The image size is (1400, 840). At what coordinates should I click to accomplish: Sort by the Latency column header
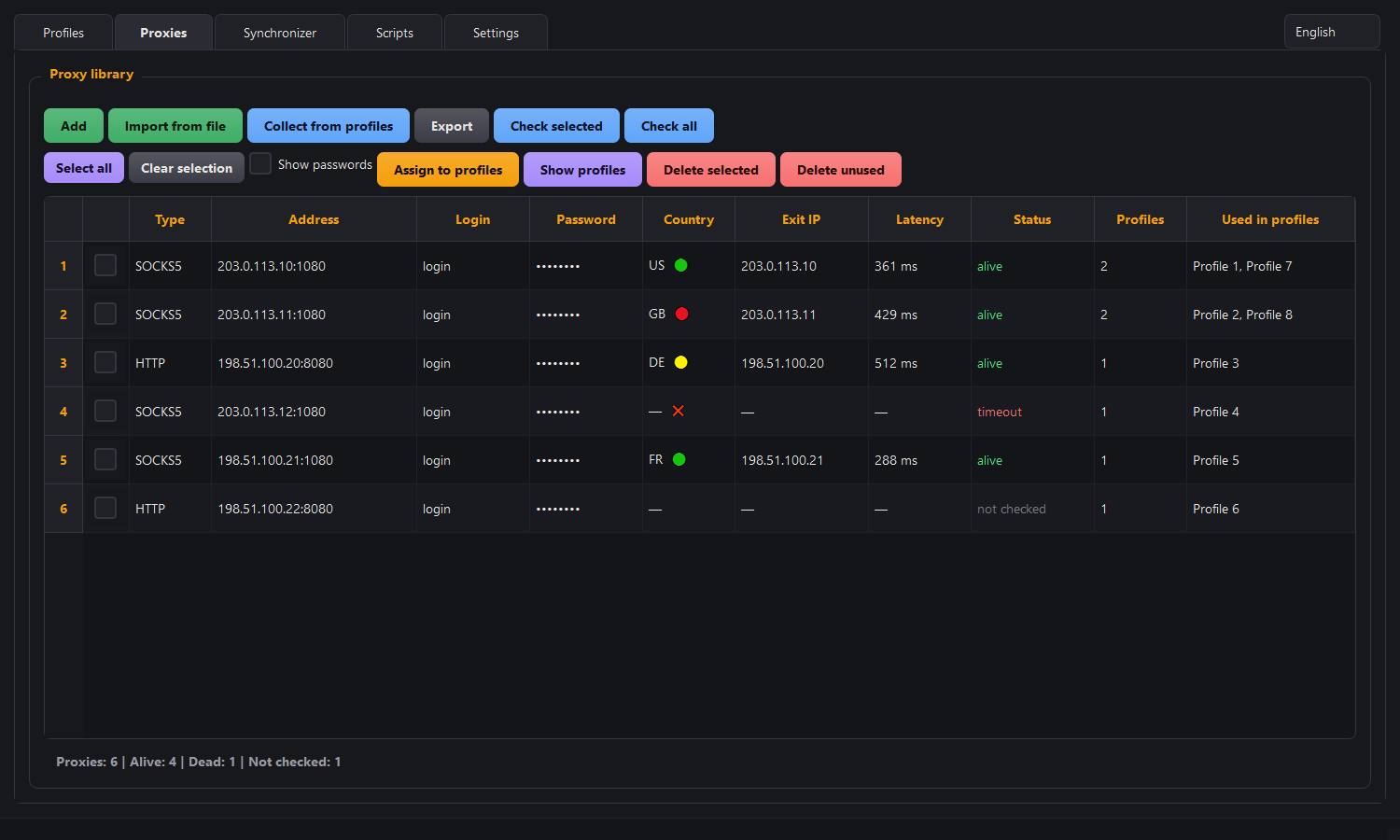[919, 219]
